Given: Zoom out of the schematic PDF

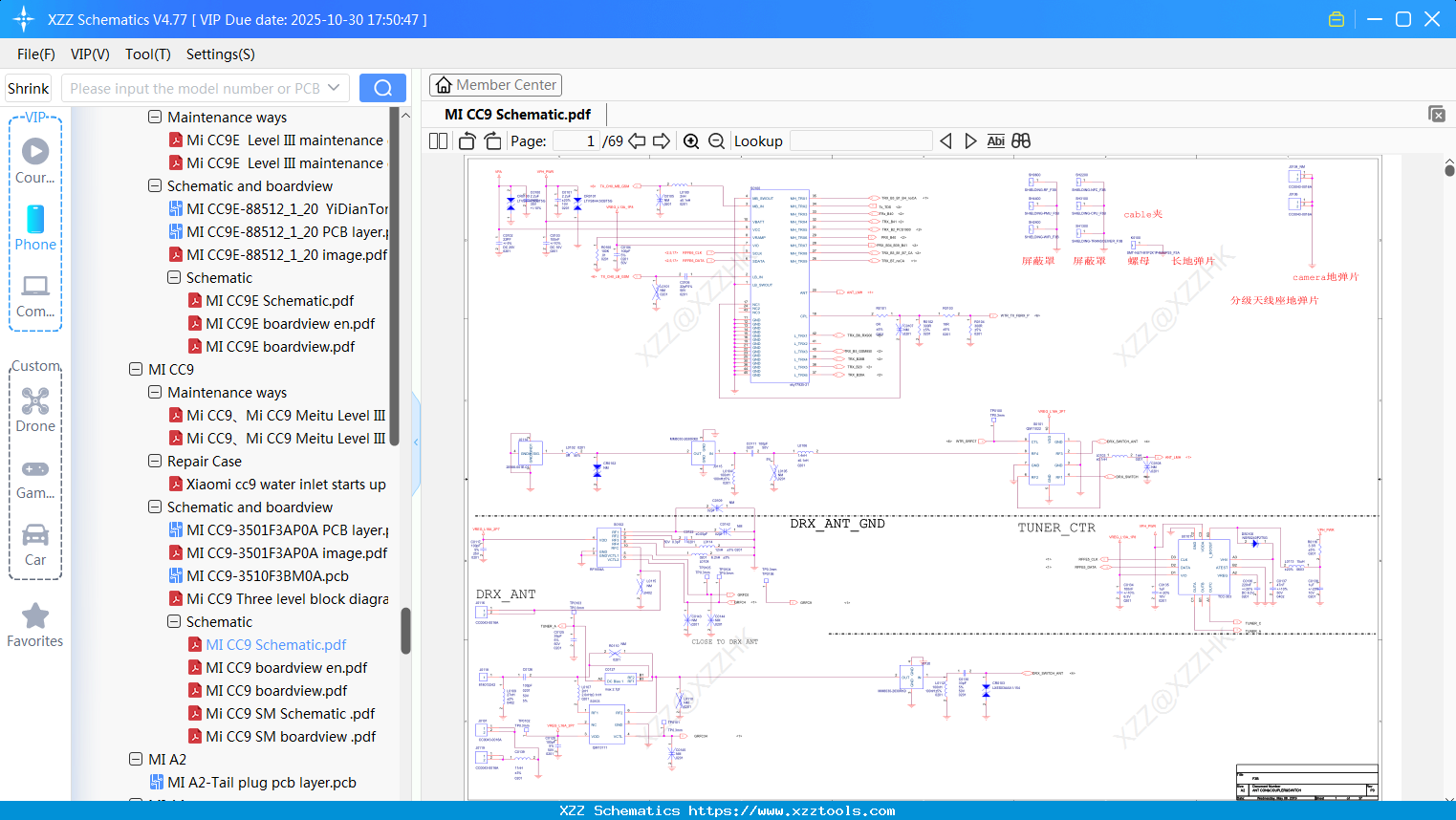Looking at the screenshot, I should pyautogui.click(x=715, y=140).
